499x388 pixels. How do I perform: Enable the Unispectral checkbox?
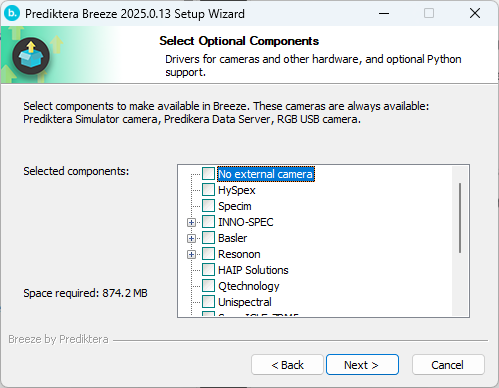pyautogui.click(x=208, y=302)
